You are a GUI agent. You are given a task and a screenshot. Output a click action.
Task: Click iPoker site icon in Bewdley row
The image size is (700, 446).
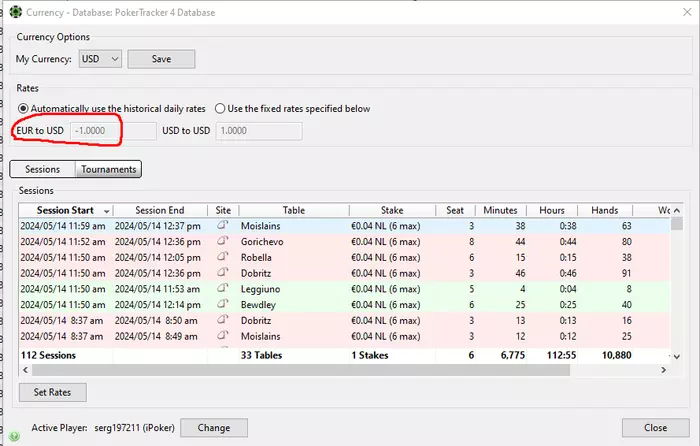[x=223, y=304]
